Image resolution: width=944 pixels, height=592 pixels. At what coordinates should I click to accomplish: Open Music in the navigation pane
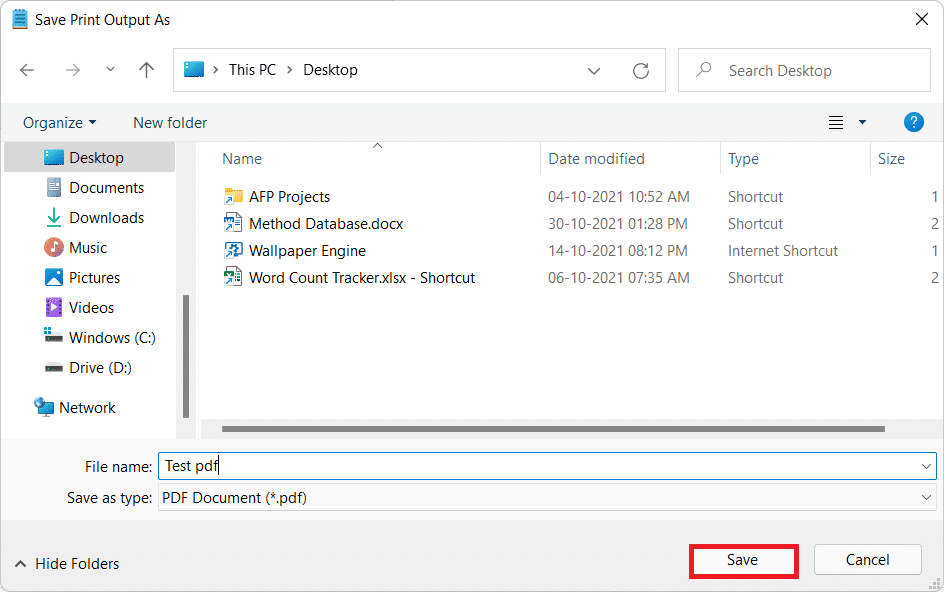pyautogui.click(x=88, y=248)
